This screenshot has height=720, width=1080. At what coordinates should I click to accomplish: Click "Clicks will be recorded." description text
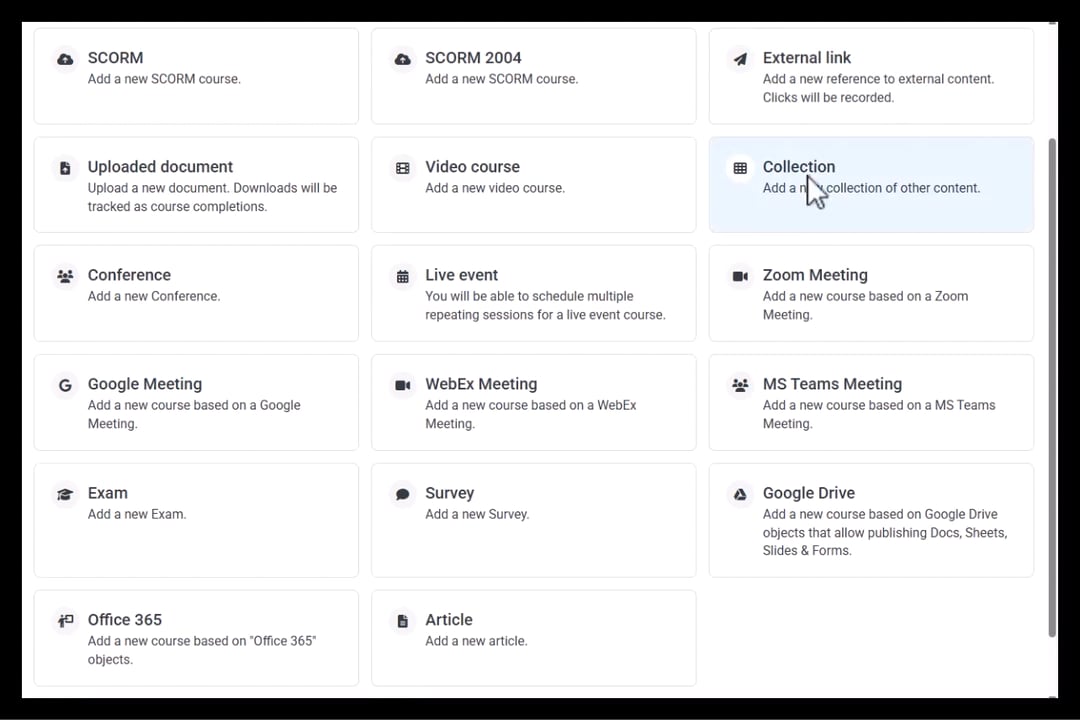828,98
